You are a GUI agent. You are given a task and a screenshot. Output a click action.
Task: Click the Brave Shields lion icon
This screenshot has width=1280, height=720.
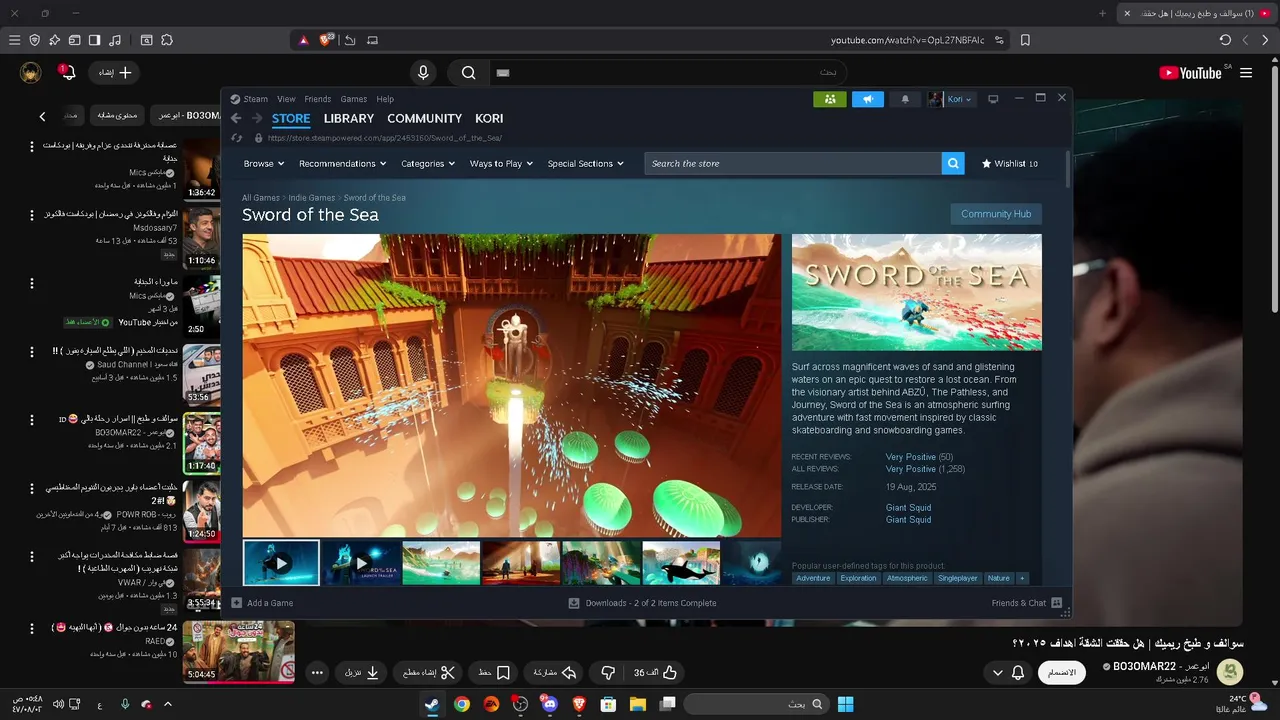coord(325,40)
